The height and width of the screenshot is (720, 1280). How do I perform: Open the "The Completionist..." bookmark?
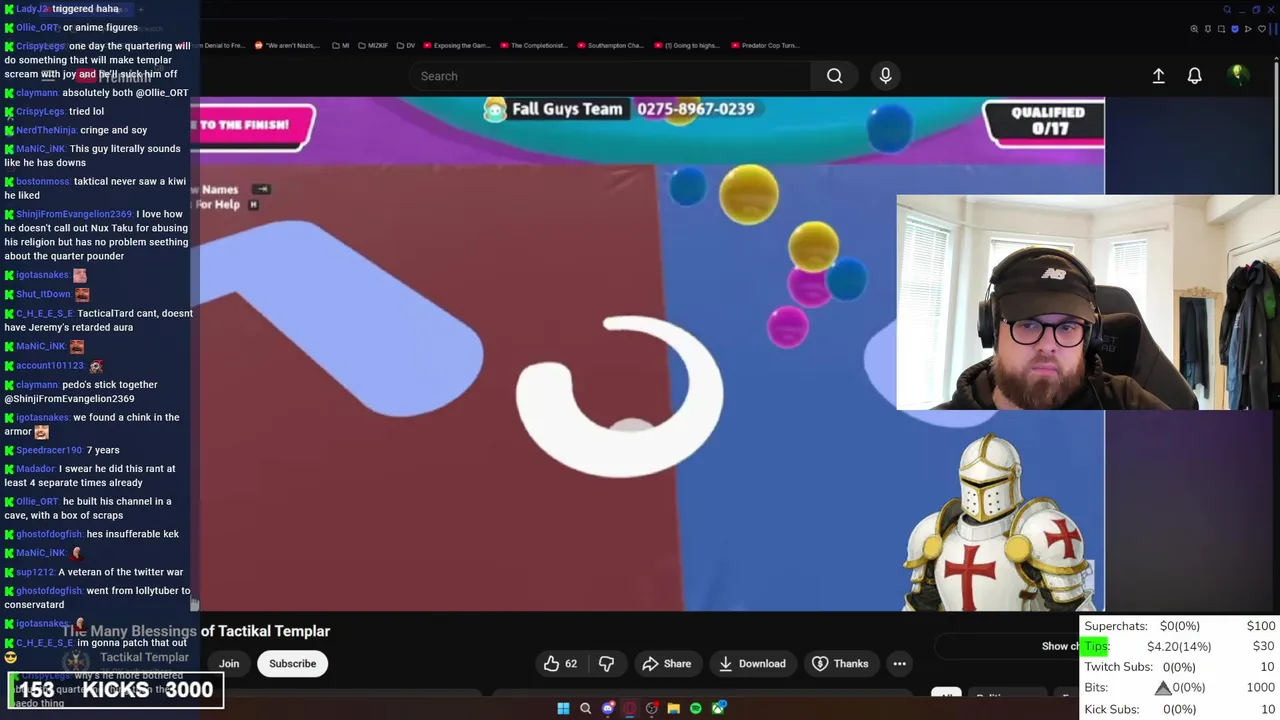534,45
